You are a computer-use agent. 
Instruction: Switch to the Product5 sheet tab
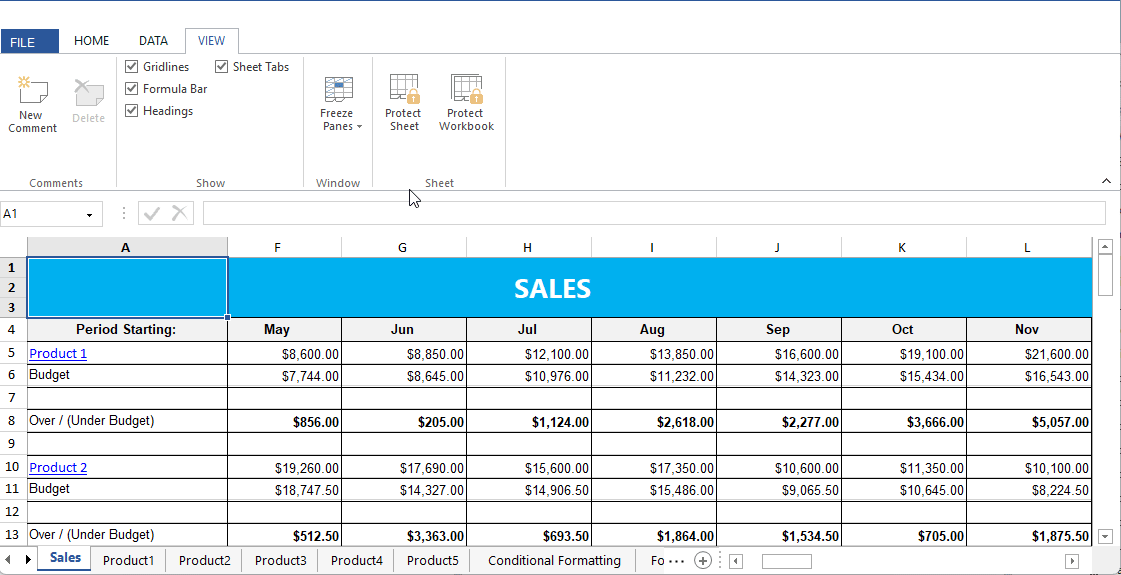[433, 561]
